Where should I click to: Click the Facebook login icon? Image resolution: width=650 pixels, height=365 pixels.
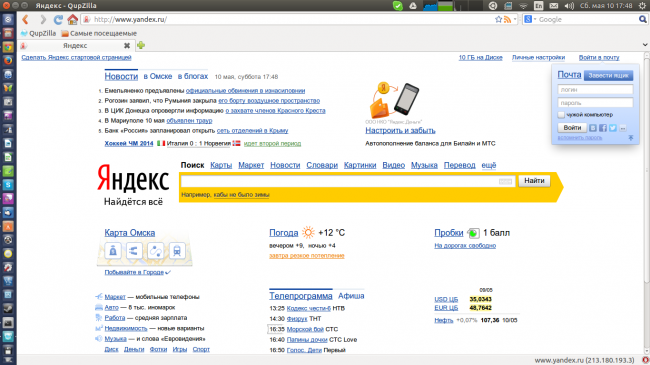point(603,128)
